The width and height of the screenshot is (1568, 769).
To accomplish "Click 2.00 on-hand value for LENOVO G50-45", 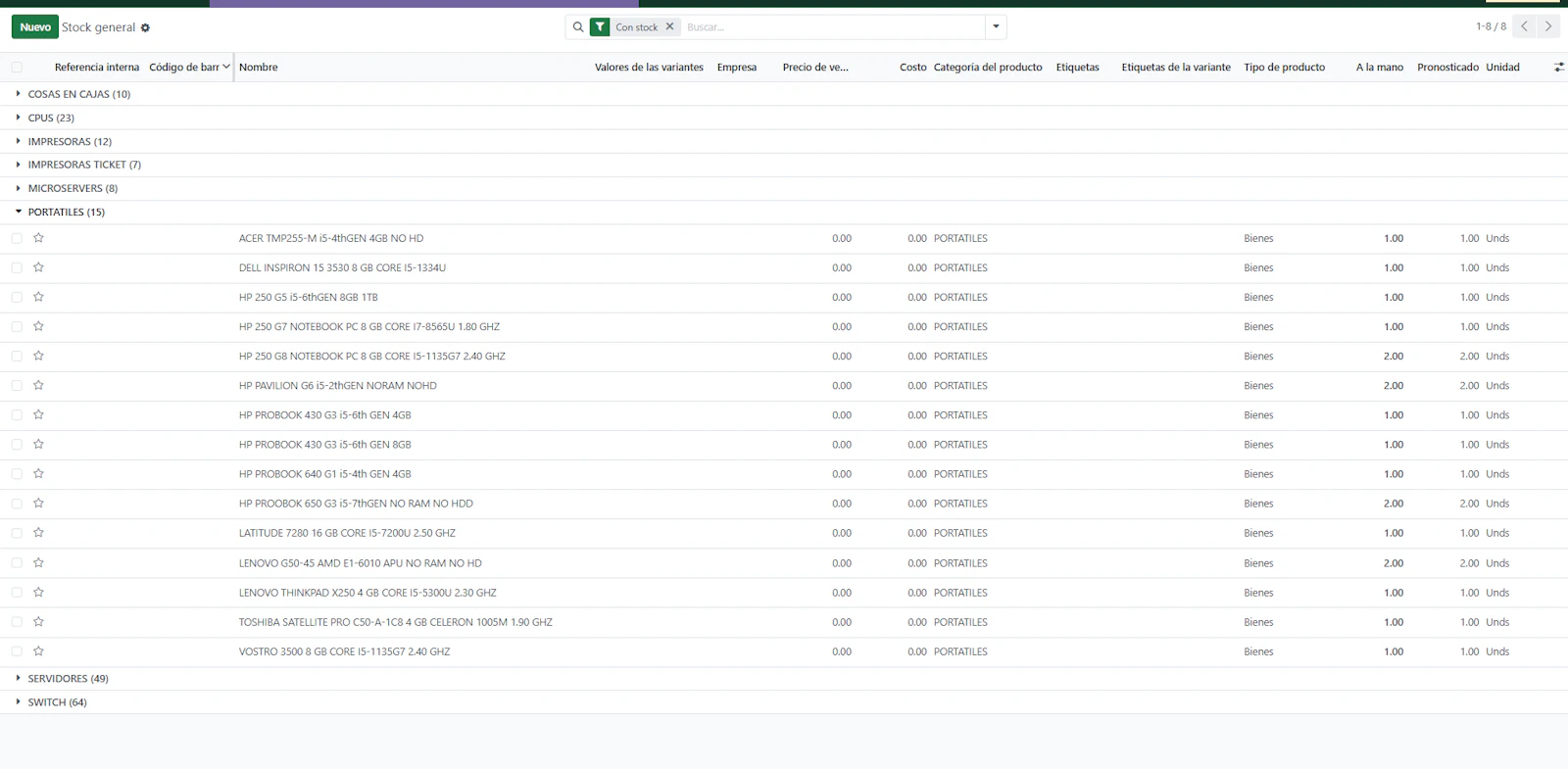I will click(1394, 563).
